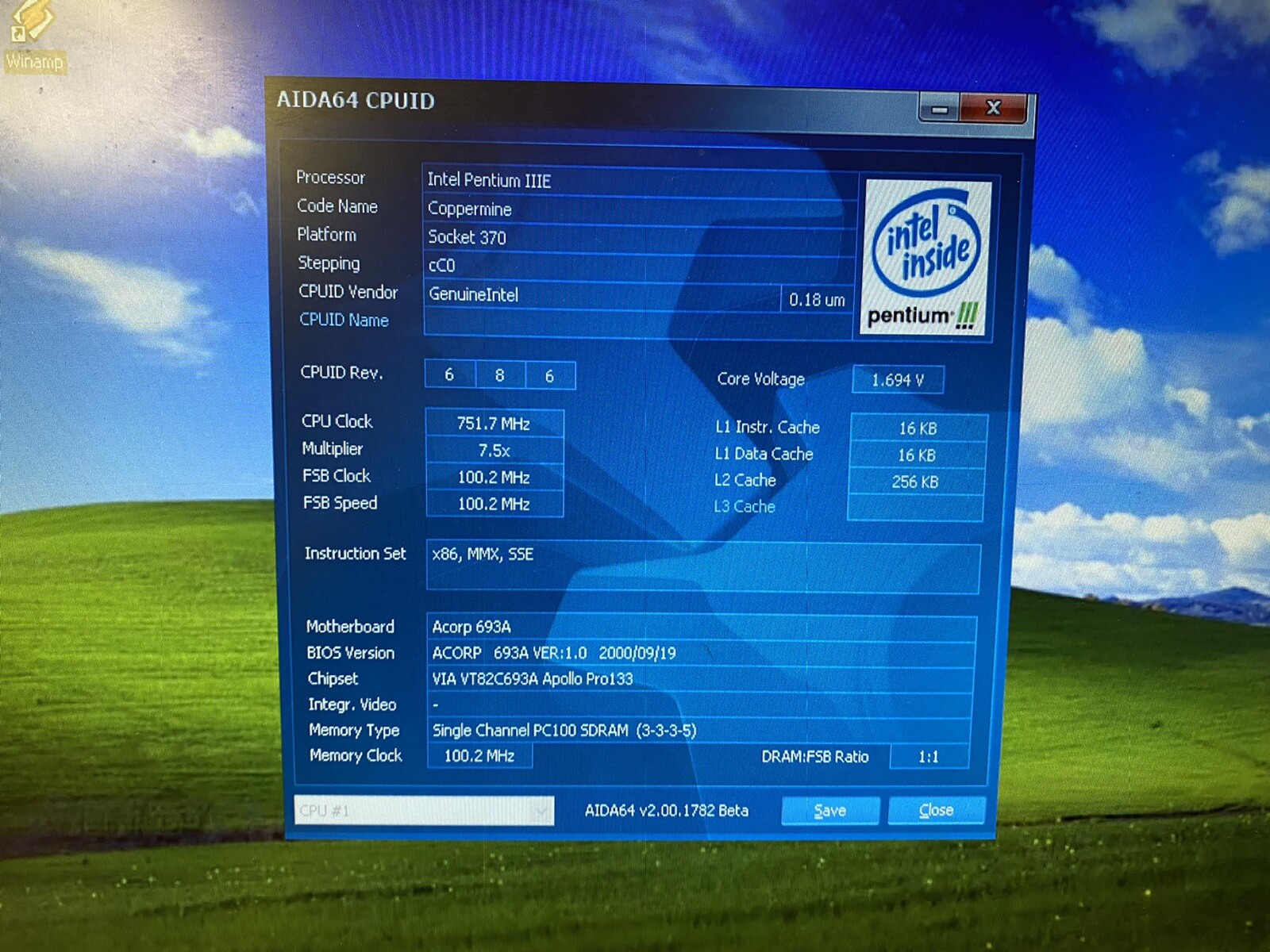Click the Memory Type label
1270x952 pixels.
click(x=354, y=730)
